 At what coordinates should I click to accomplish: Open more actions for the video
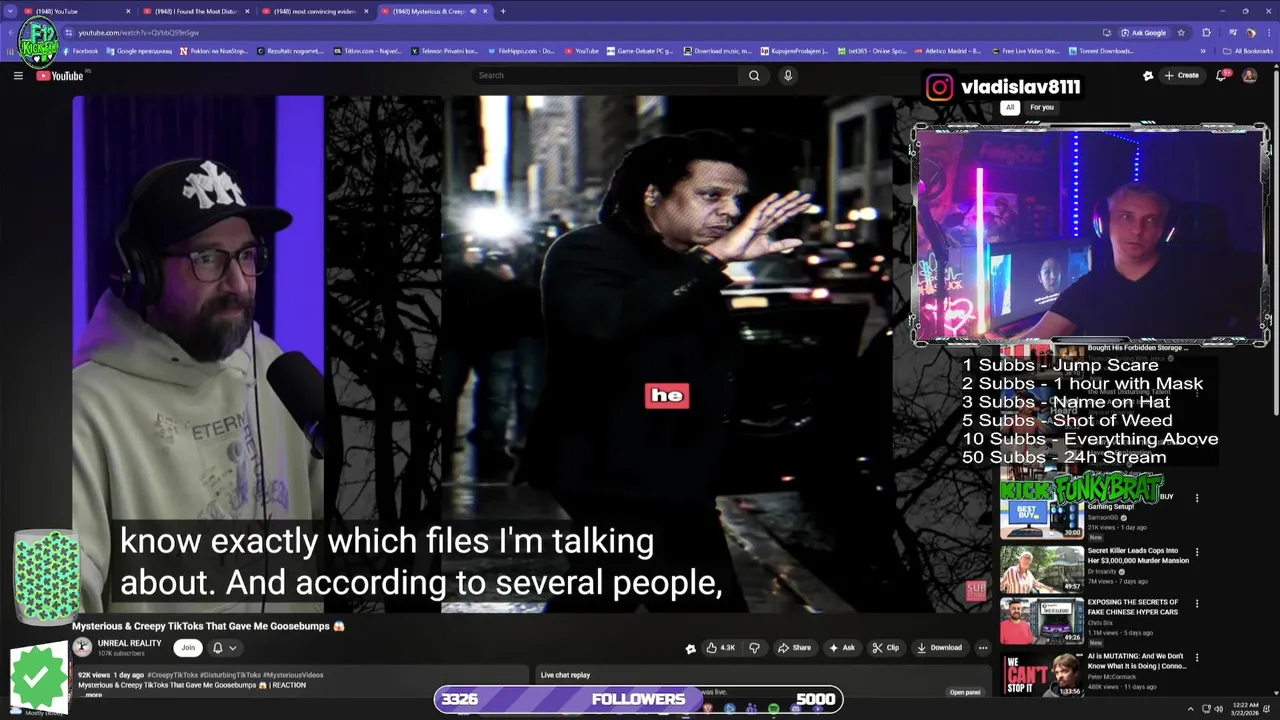point(982,647)
